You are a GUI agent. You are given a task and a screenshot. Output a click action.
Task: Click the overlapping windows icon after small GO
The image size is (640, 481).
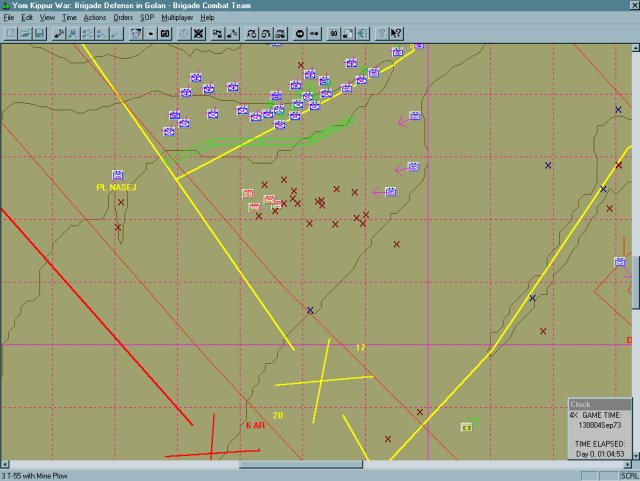pyautogui.click(x=348, y=33)
